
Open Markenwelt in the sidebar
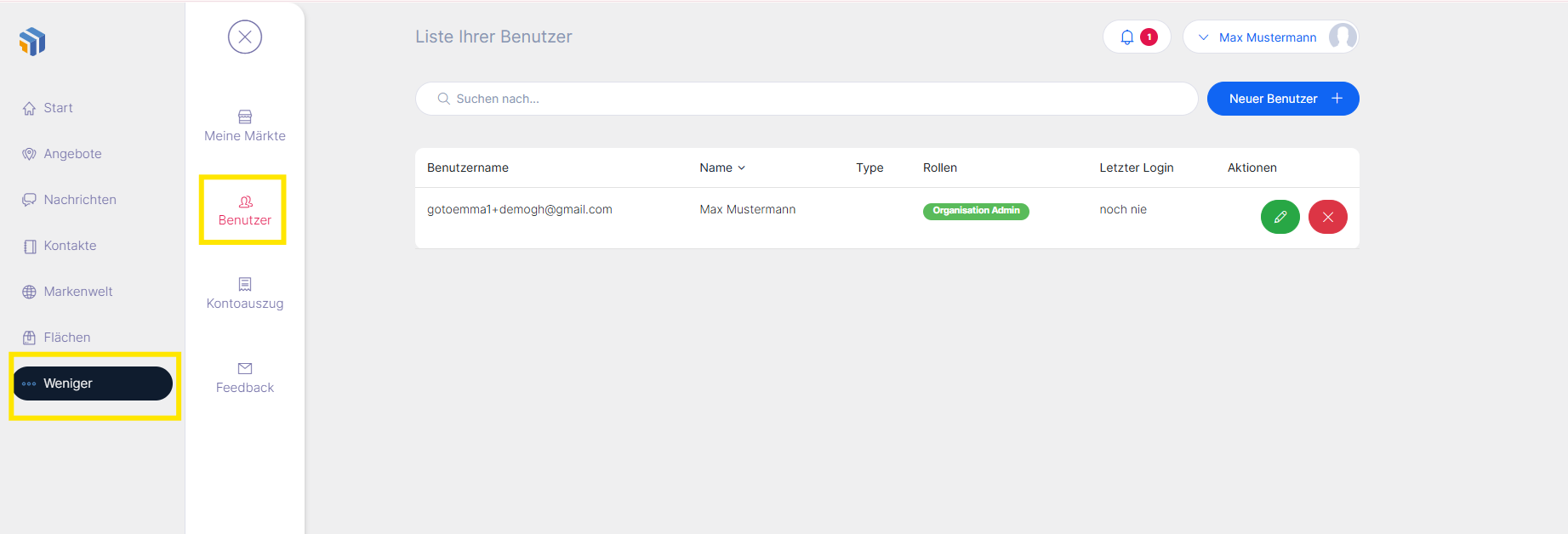click(77, 292)
